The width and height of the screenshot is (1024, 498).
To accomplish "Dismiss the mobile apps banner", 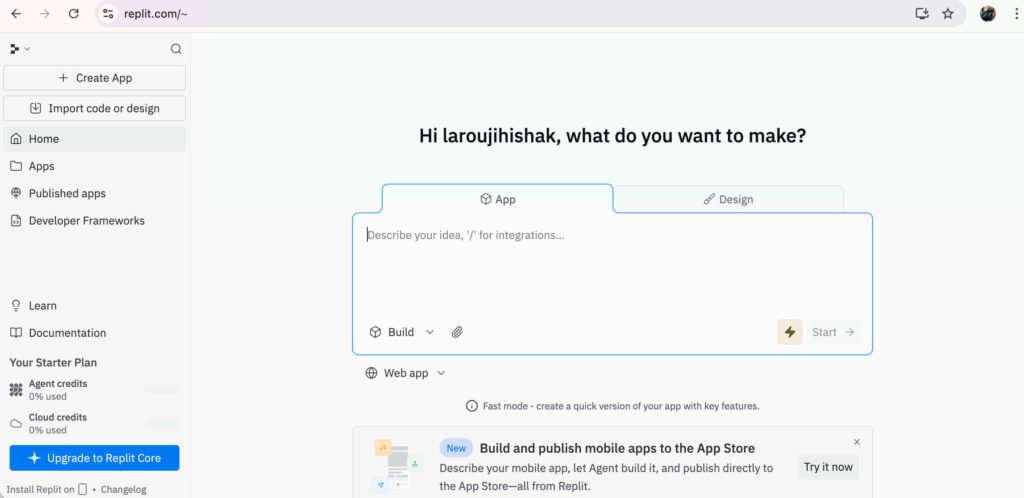I will pos(857,442).
